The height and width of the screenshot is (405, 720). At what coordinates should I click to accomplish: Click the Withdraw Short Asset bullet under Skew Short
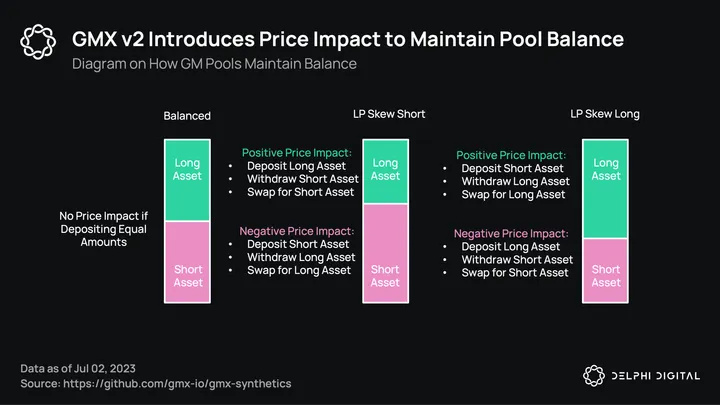point(303,179)
